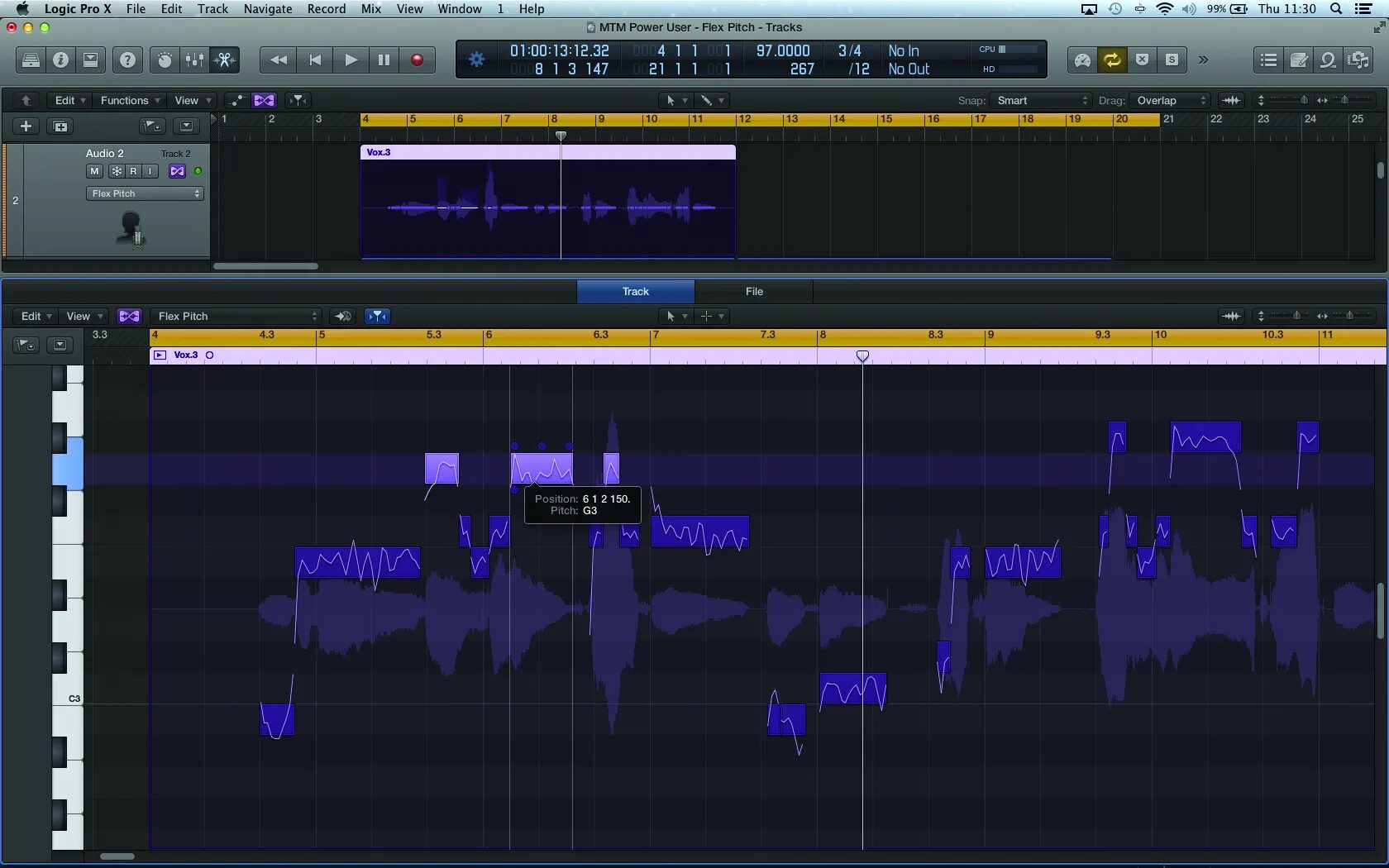Screen dimensions: 1389x868
Task: Open the Note Pad button
Action: (x=1299, y=60)
